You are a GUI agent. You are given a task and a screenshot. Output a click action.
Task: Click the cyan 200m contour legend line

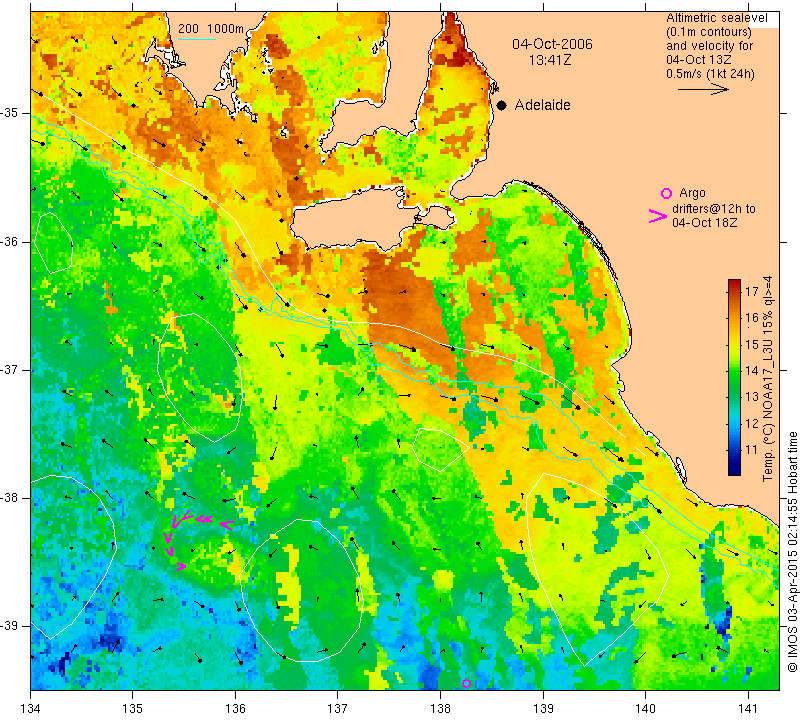[197, 39]
